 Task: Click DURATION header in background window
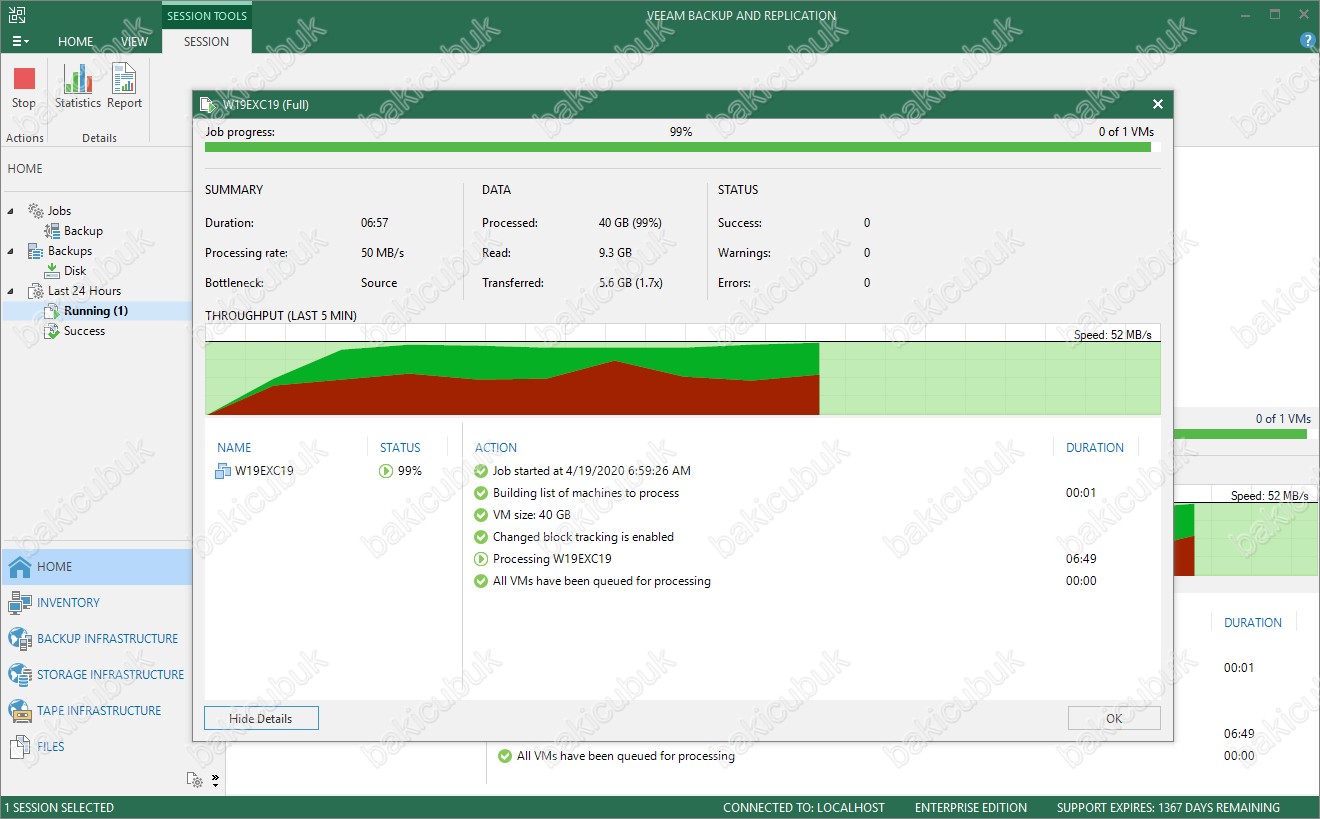tap(1253, 622)
